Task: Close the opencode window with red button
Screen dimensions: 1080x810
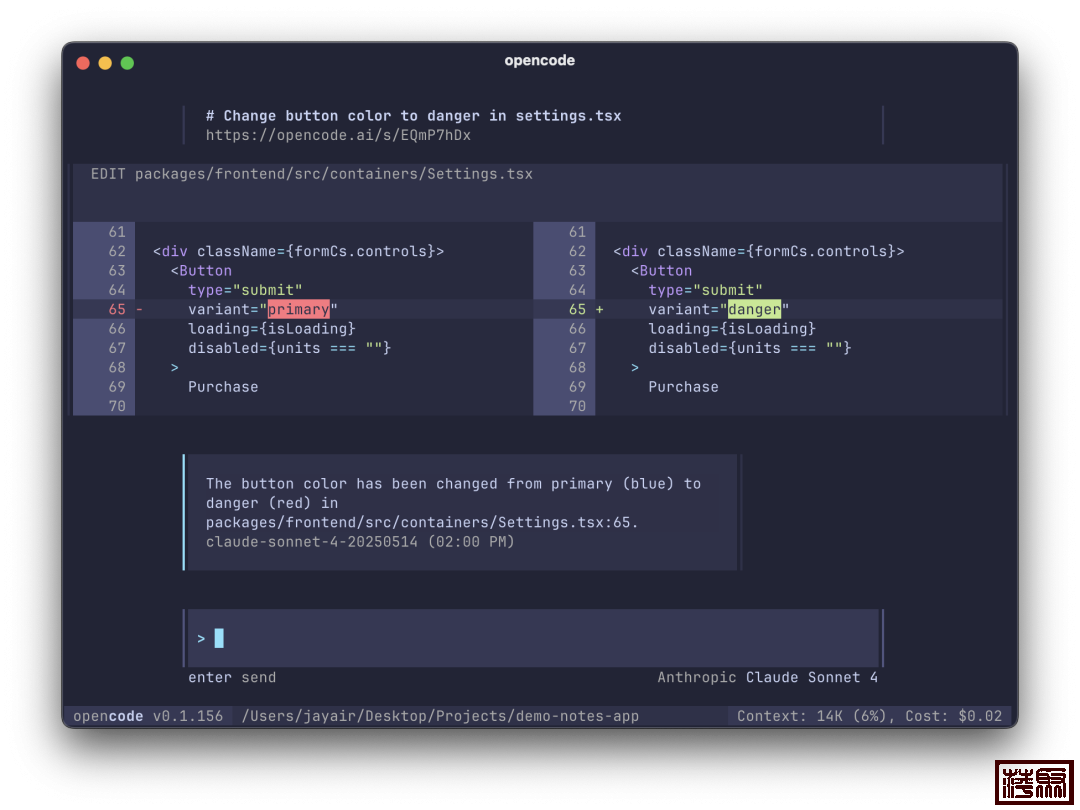Action: (83, 63)
